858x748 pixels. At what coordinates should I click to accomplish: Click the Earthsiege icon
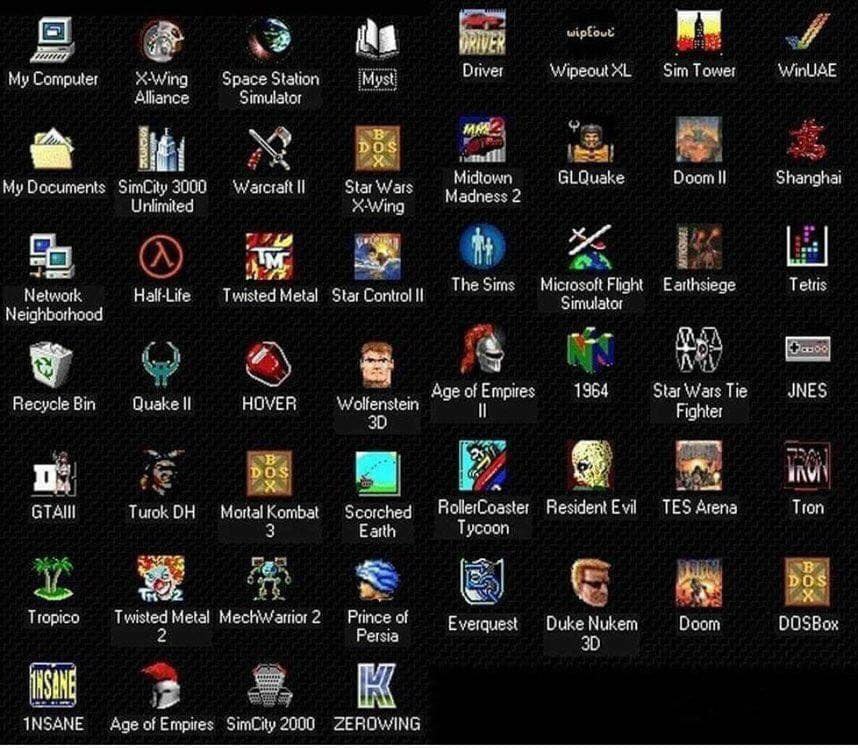[x=699, y=246]
